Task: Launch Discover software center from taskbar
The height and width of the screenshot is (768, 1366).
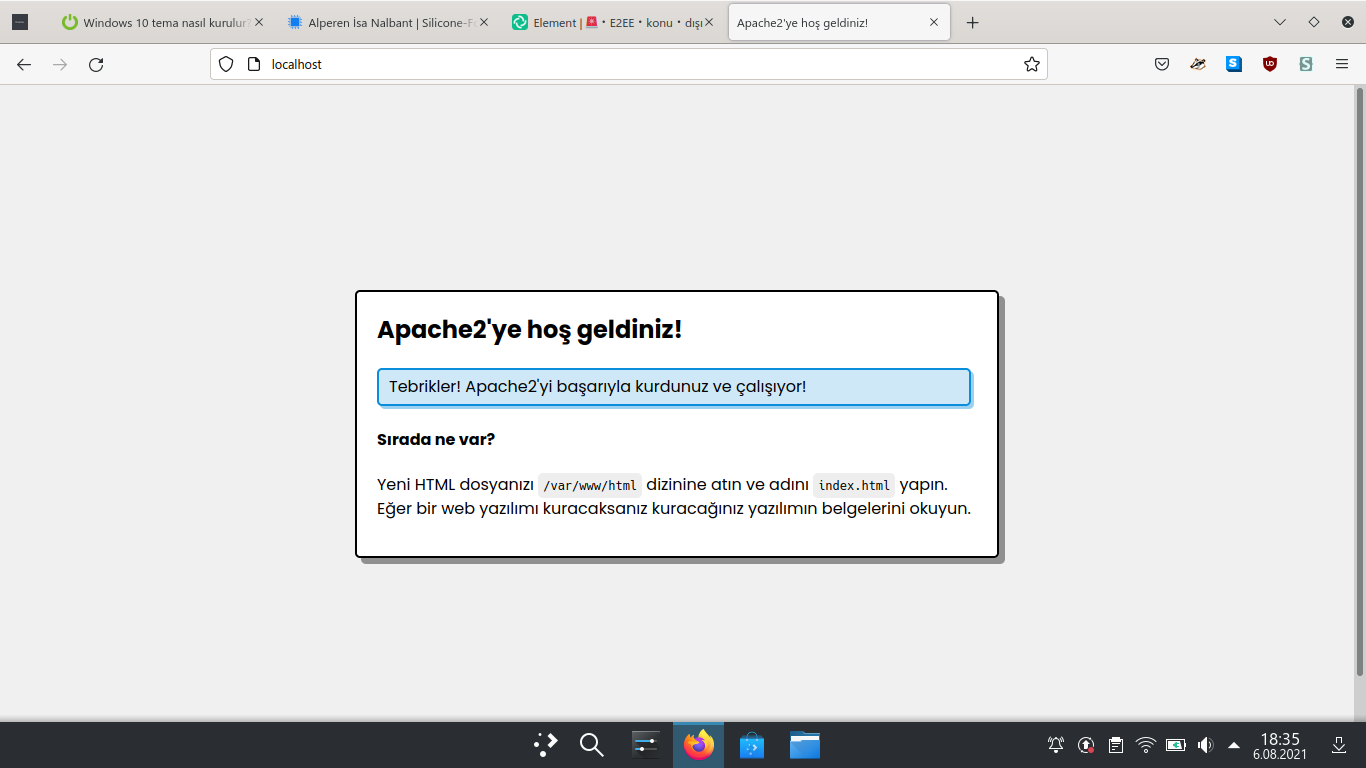Action: coord(752,745)
